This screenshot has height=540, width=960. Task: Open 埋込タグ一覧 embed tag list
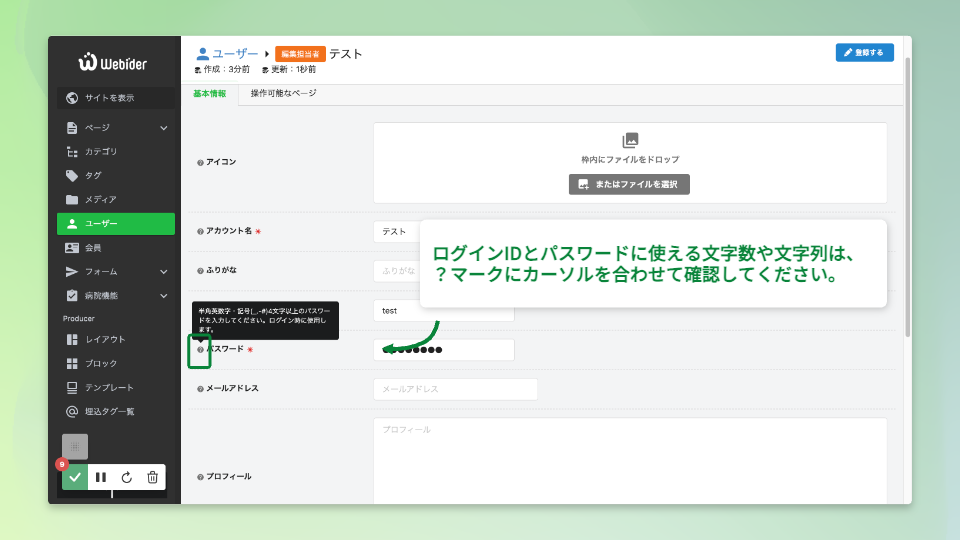pyautogui.click(x=110, y=411)
